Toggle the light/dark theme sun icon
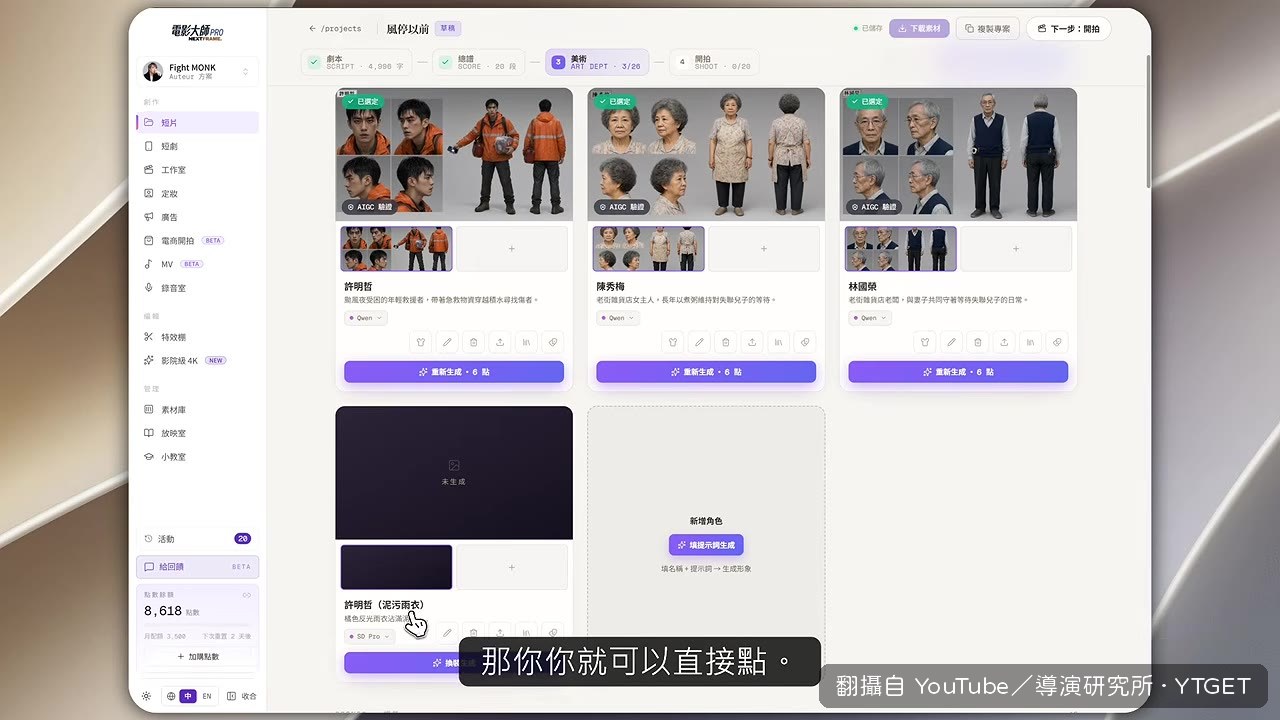This screenshot has width=1280, height=720. [x=147, y=696]
